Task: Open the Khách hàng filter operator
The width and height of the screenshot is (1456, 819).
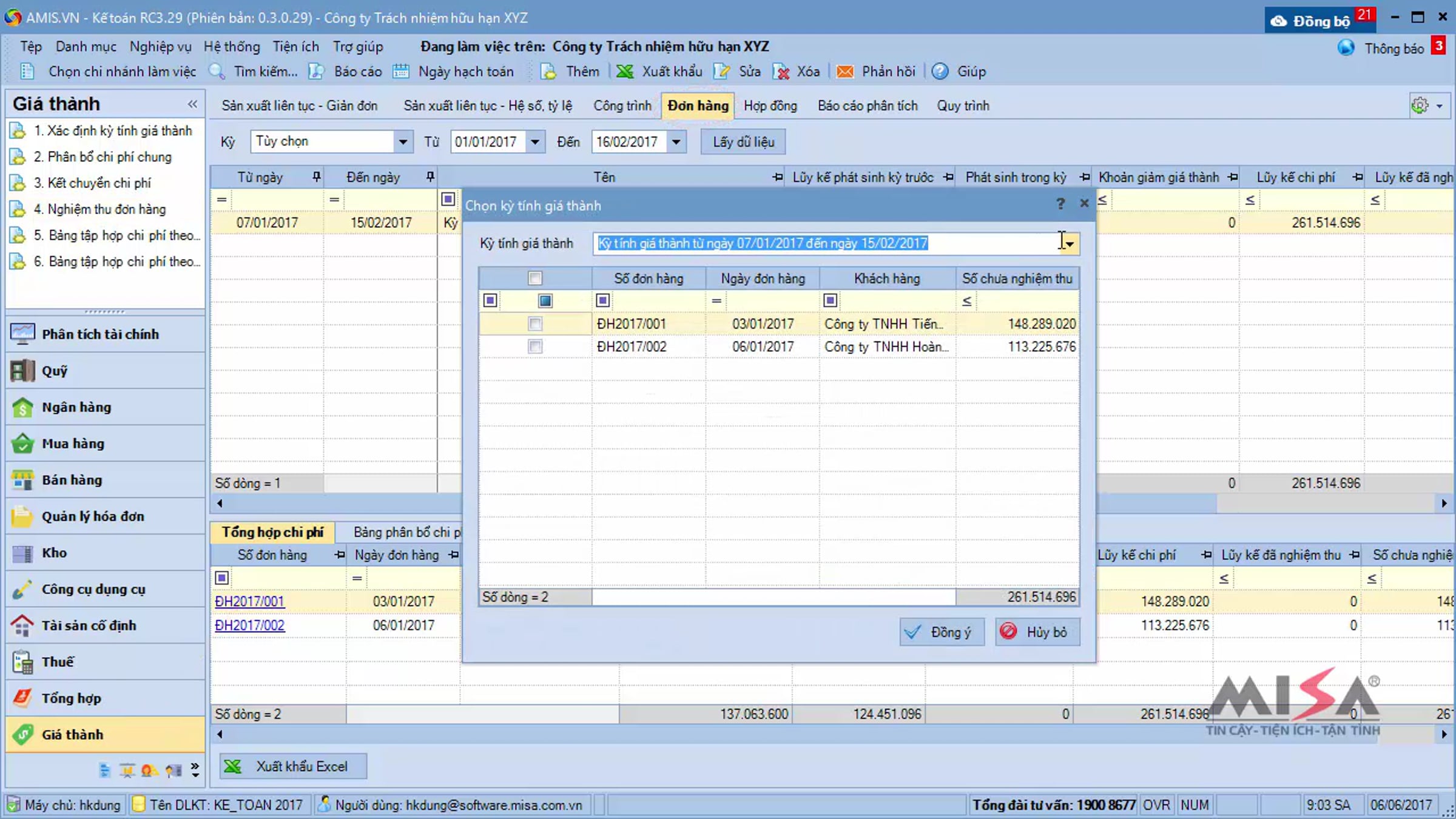Action: click(x=830, y=301)
